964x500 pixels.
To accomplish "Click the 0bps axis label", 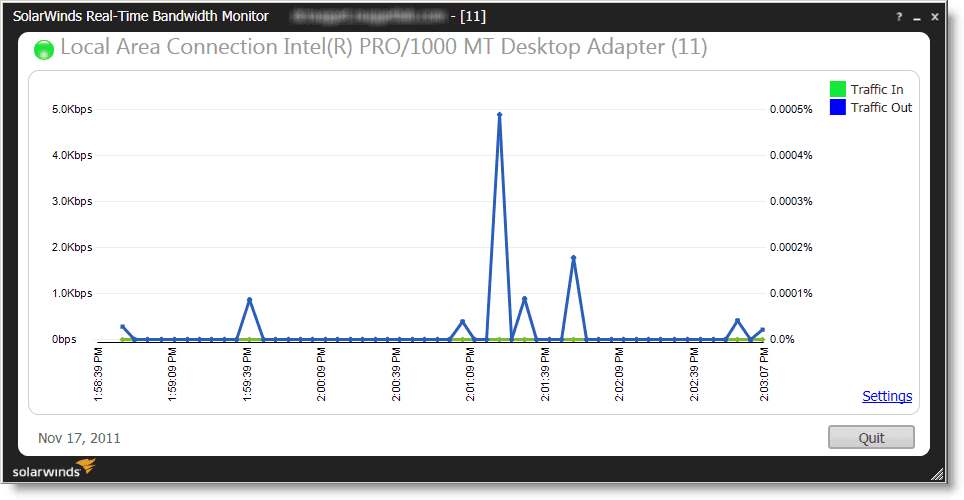I will click(64, 339).
